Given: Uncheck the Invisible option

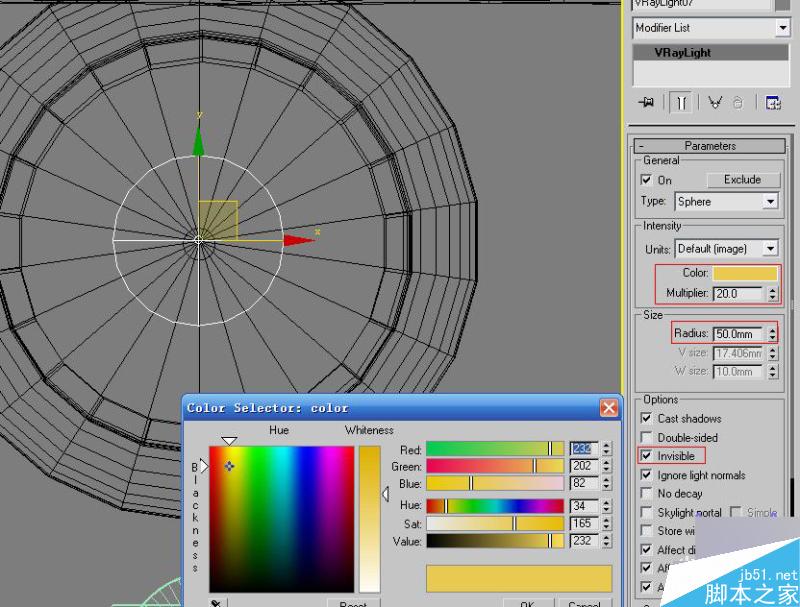Looking at the screenshot, I should pos(646,456).
